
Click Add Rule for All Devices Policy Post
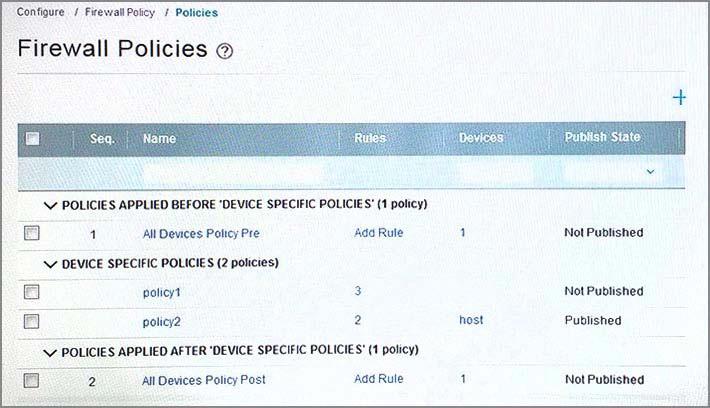pyautogui.click(x=379, y=379)
